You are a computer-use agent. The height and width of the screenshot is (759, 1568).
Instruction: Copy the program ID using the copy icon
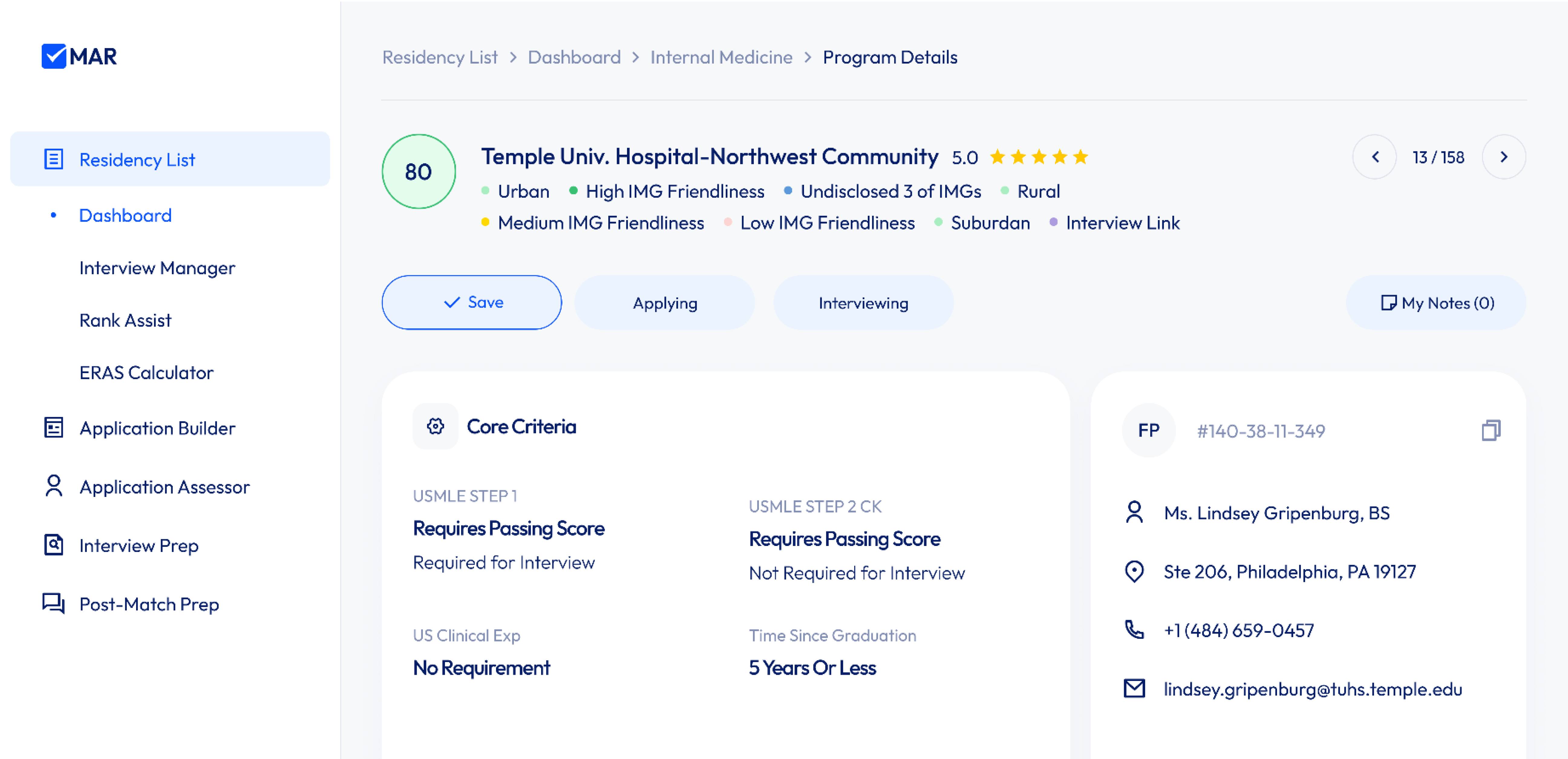click(x=1491, y=431)
